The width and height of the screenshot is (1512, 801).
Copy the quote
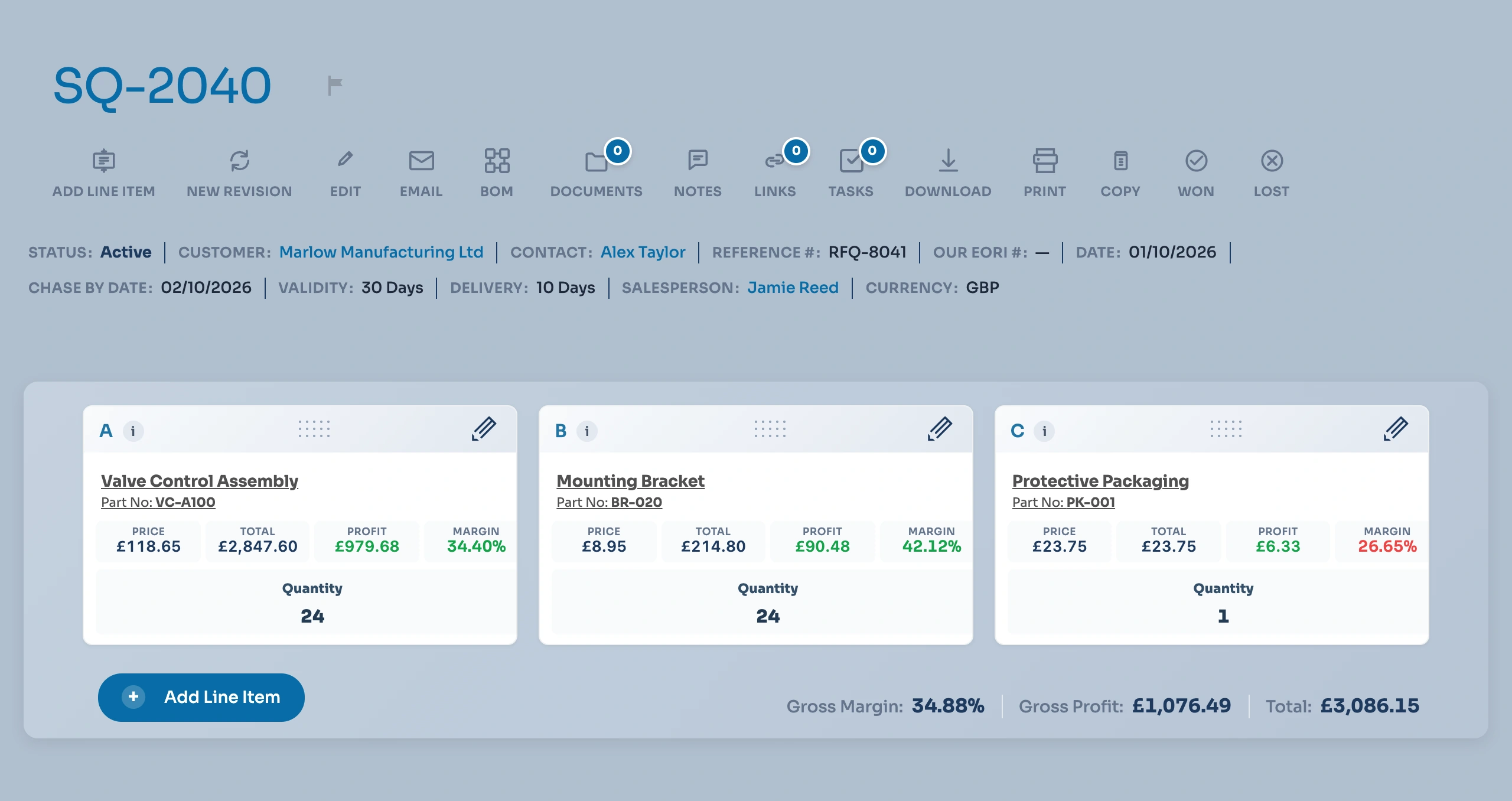click(1120, 173)
